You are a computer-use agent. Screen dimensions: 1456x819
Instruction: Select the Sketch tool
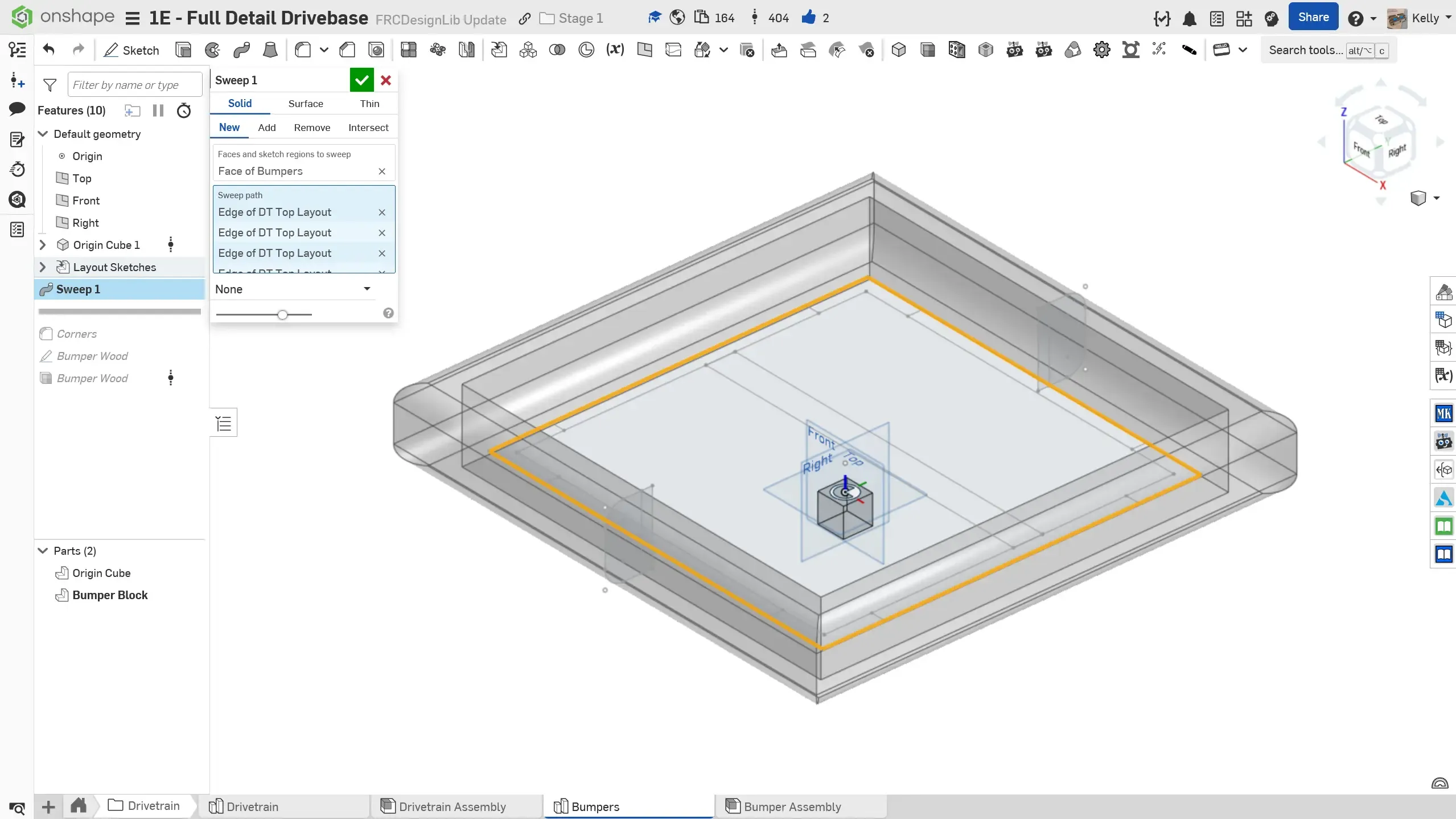[x=131, y=50]
